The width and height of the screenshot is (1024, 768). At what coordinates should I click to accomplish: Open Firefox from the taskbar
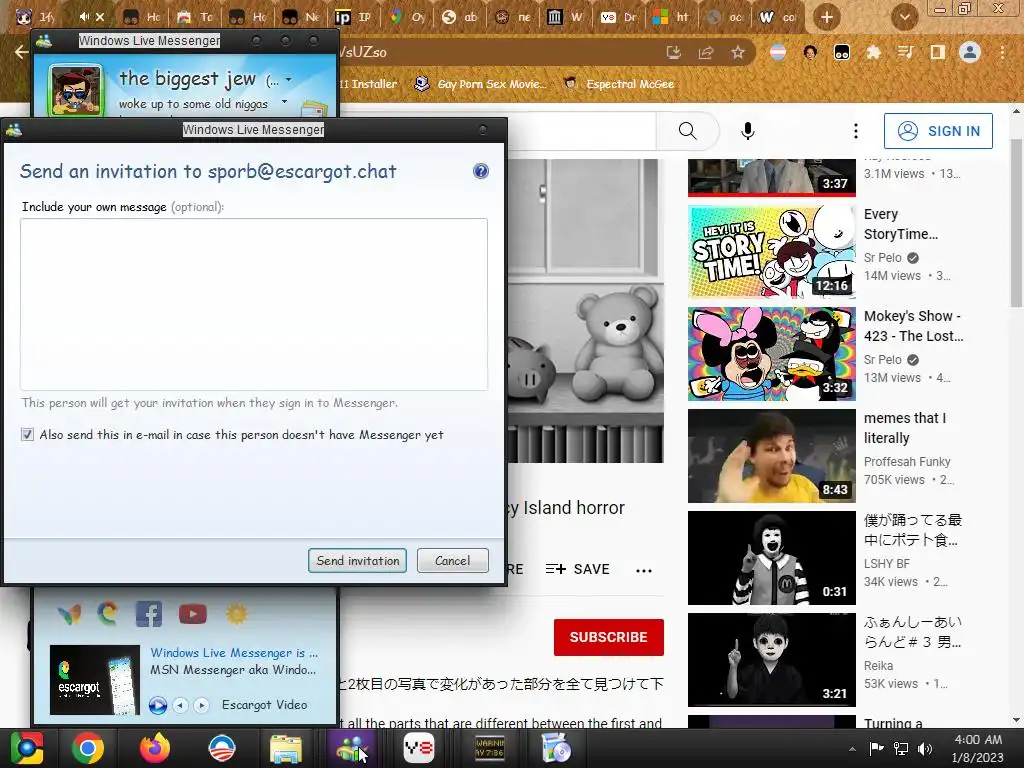(155, 748)
